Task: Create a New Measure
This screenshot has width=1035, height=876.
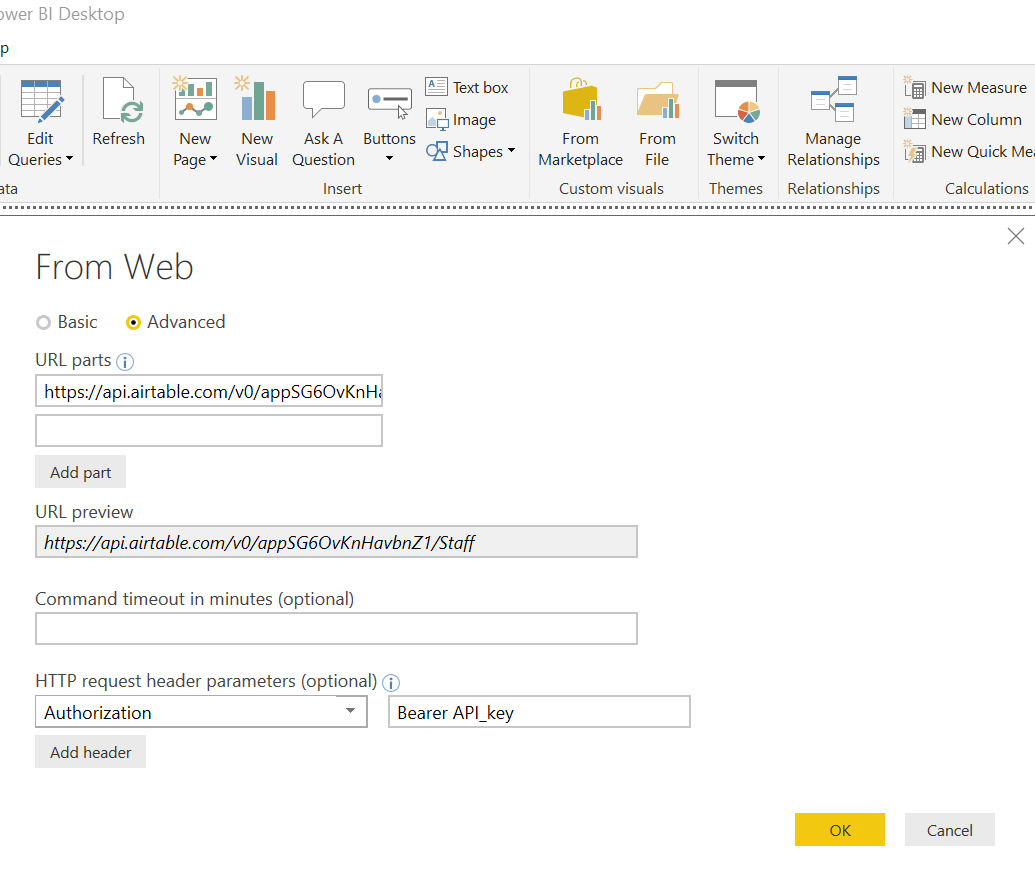Action: point(966,87)
